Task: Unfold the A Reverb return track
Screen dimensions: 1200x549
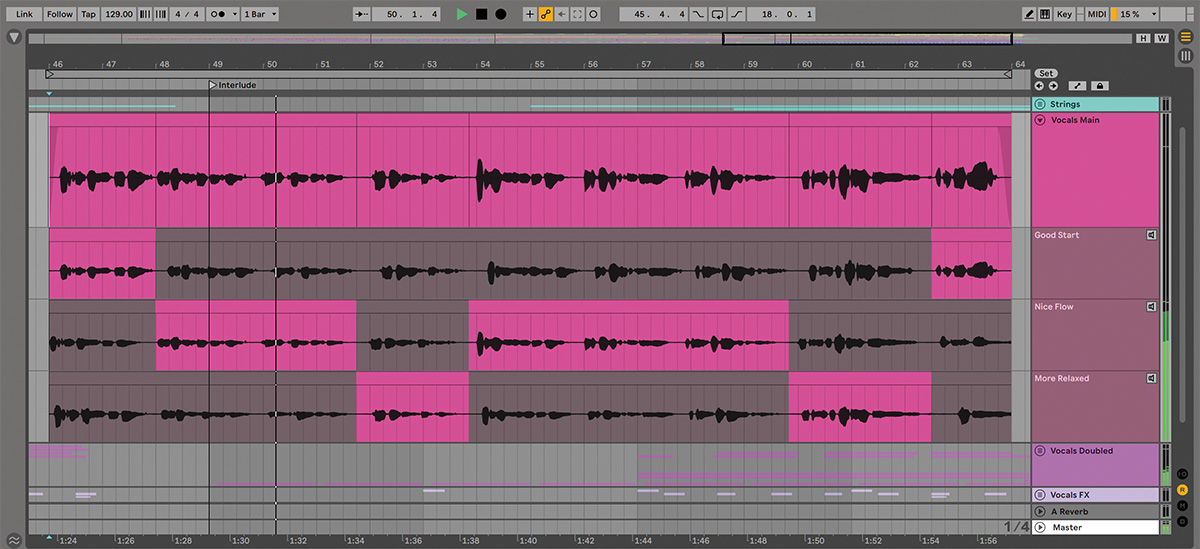Action: pyautogui.click(x=1040, y=511)
